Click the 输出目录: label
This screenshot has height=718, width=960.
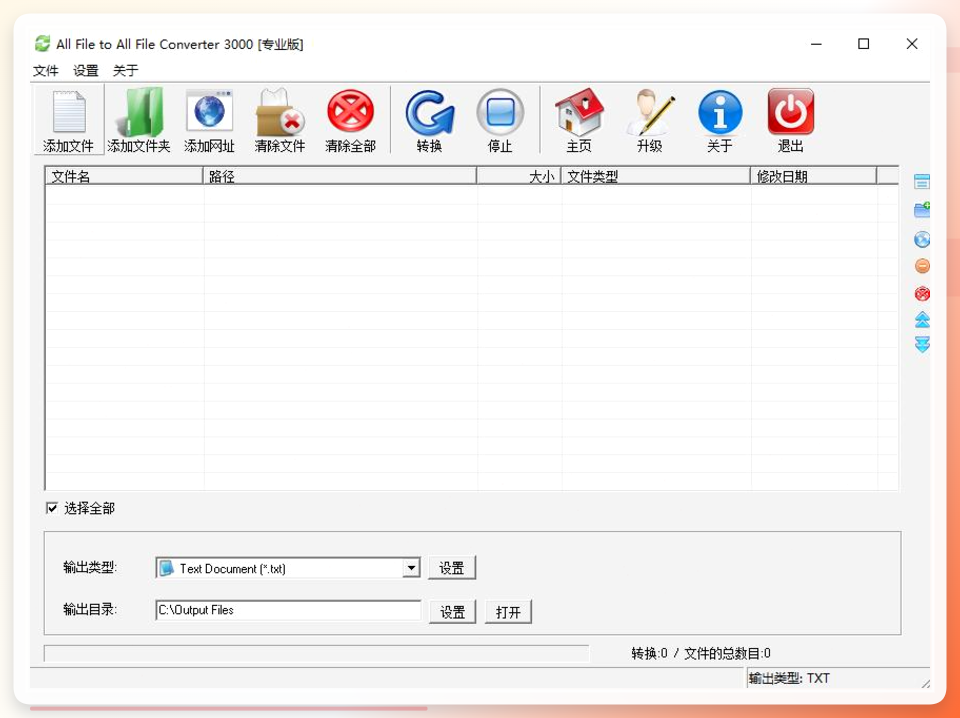[x=90, y=610]
